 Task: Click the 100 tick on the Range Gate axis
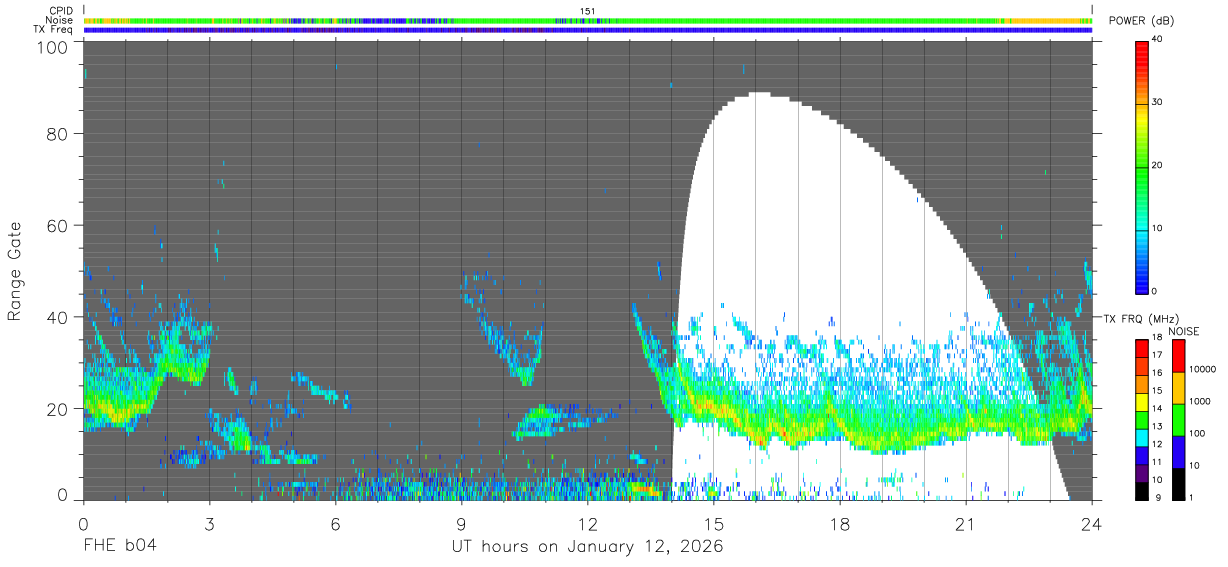click(53, 47)
